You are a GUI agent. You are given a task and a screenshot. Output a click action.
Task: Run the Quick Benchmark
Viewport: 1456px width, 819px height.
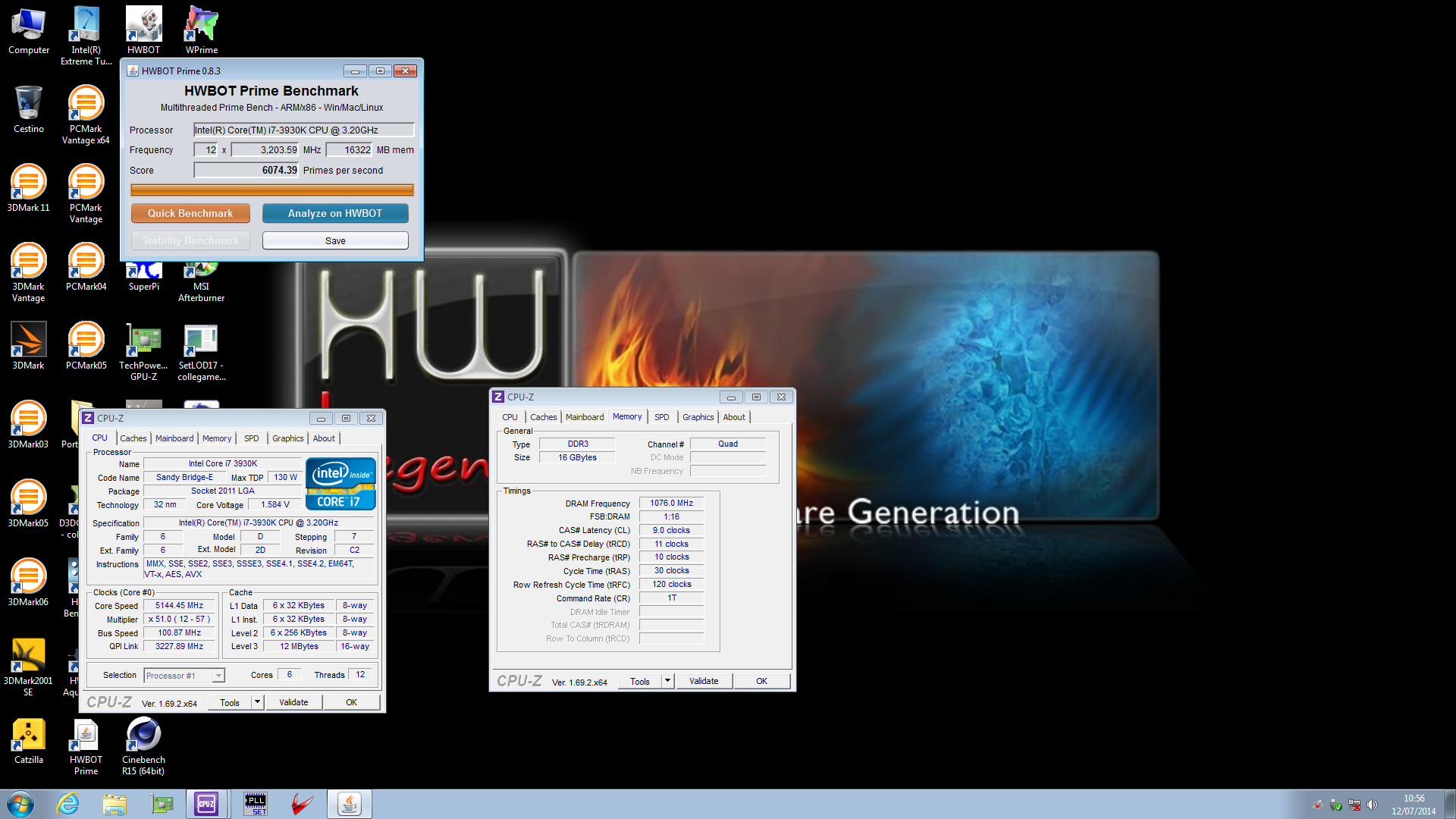click(190, 213)
